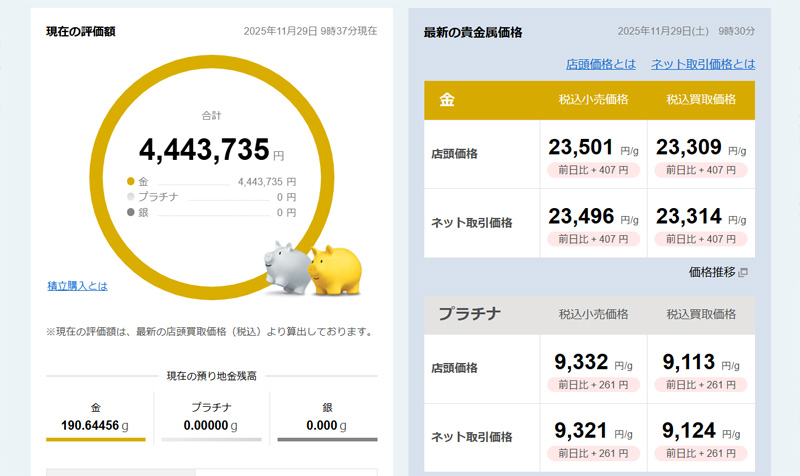Click the dark gray bar under 銀 balance
Viewport: 800px width, 476px height.
tap(327, 439)
